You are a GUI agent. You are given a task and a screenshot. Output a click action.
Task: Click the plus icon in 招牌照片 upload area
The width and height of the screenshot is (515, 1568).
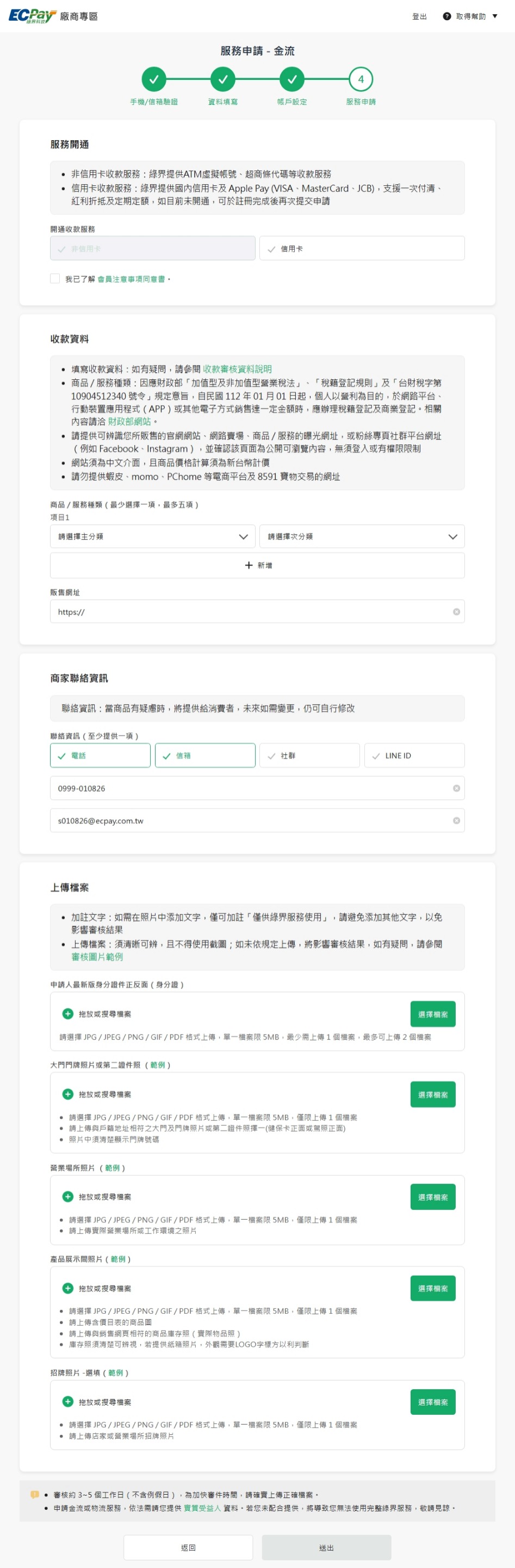point(67,1401)
